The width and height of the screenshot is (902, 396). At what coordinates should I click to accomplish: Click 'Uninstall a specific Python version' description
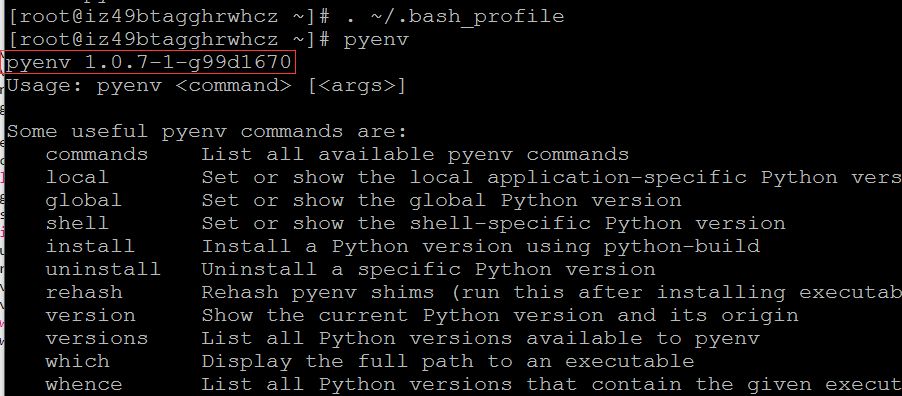pos(429,269)
